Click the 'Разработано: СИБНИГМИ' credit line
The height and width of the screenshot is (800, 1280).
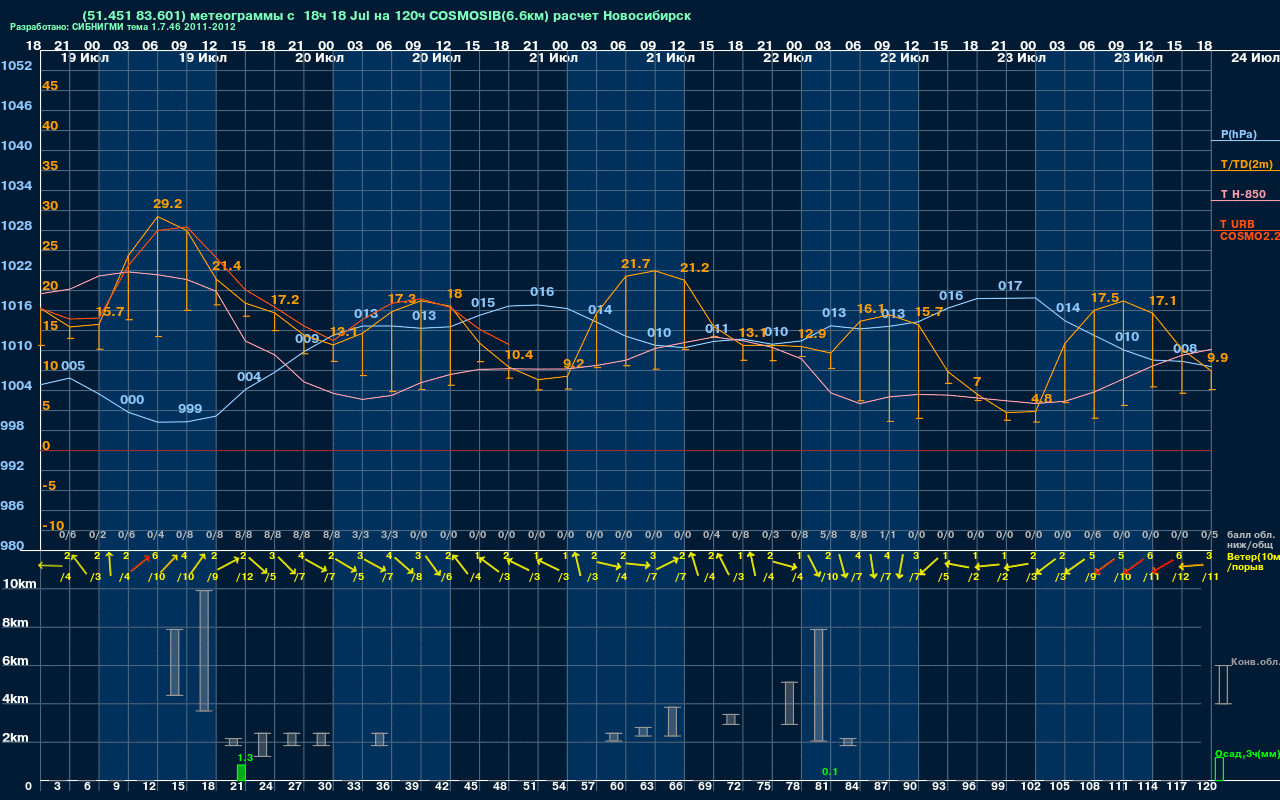123,27
